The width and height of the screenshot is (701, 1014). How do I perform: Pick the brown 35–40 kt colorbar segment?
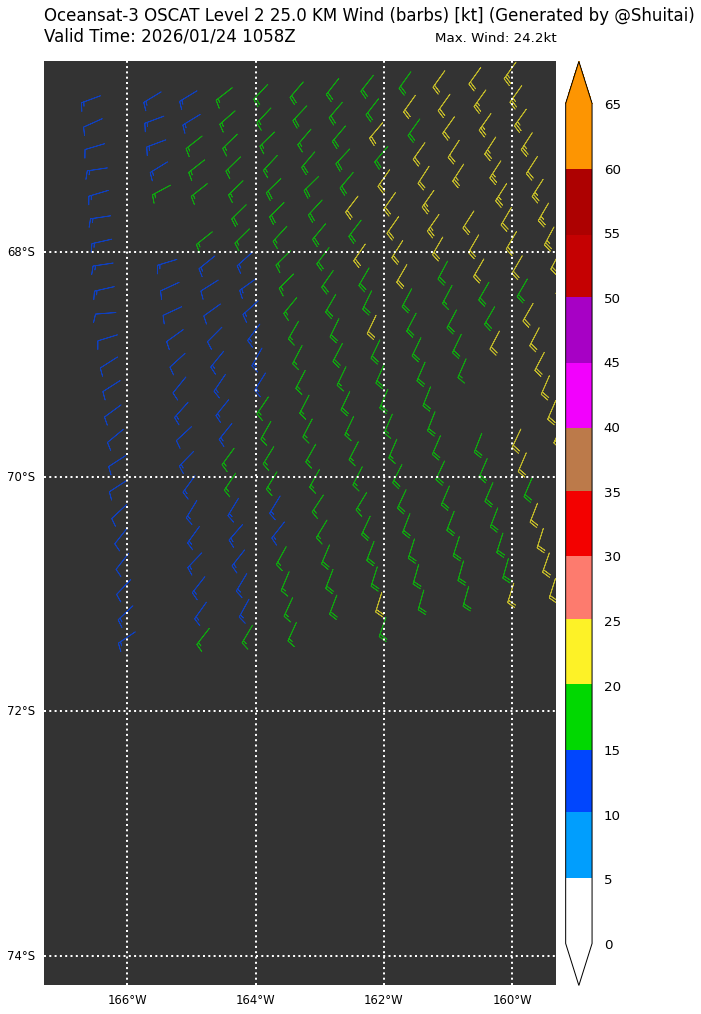coord(578,460)
